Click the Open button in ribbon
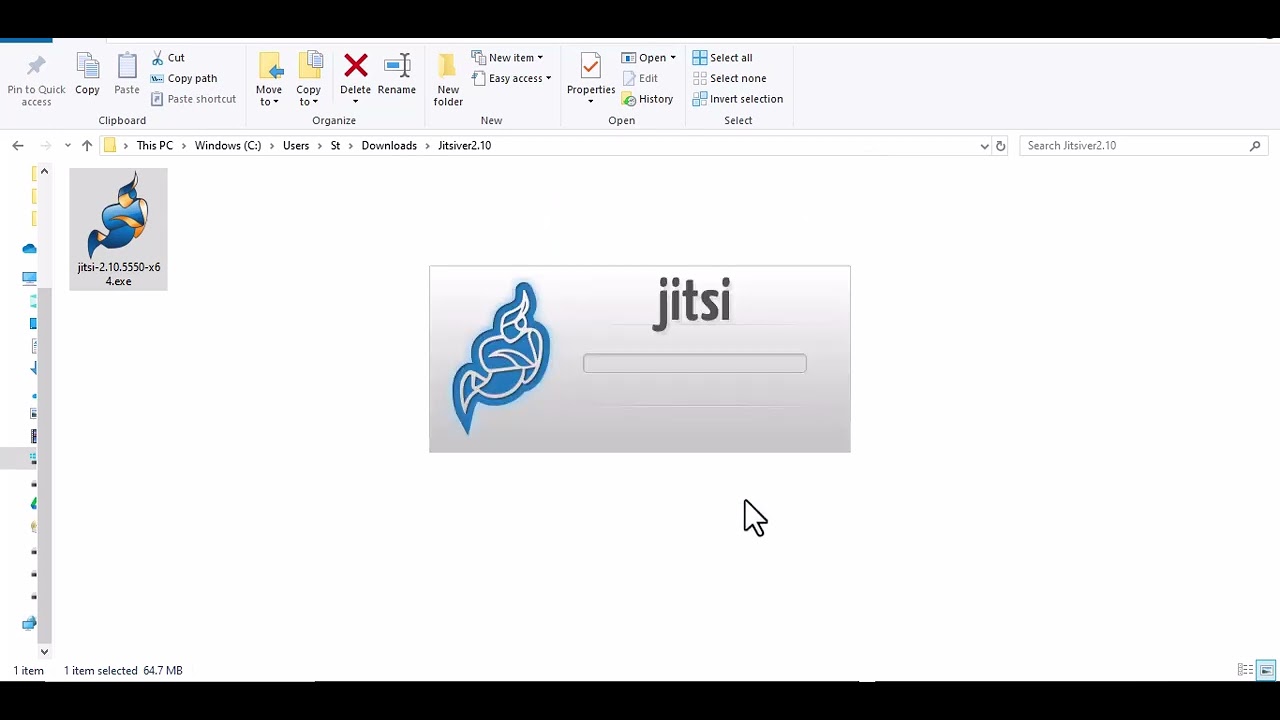This screenshot has width=1280, height=720. pyautogui.click(x=644, y=58)
